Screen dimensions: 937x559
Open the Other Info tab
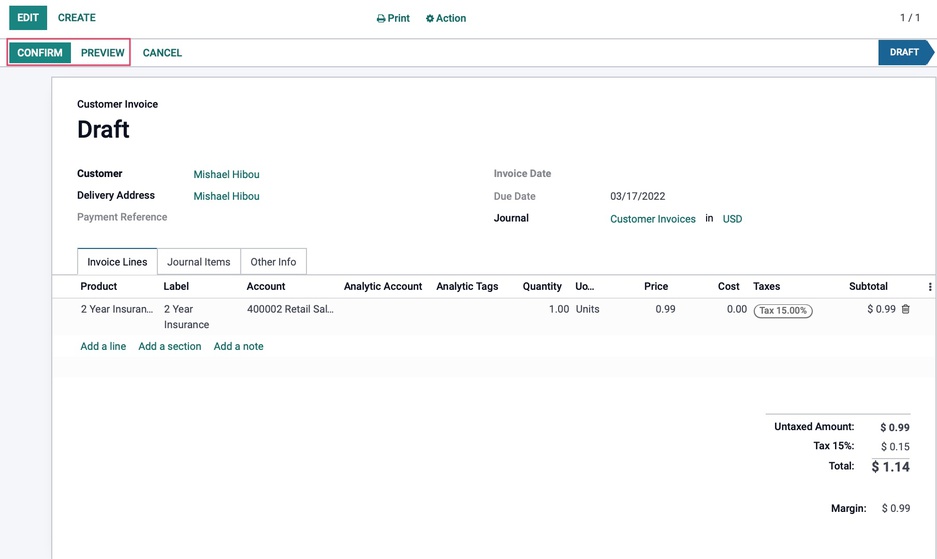click(x=273, y=262)
